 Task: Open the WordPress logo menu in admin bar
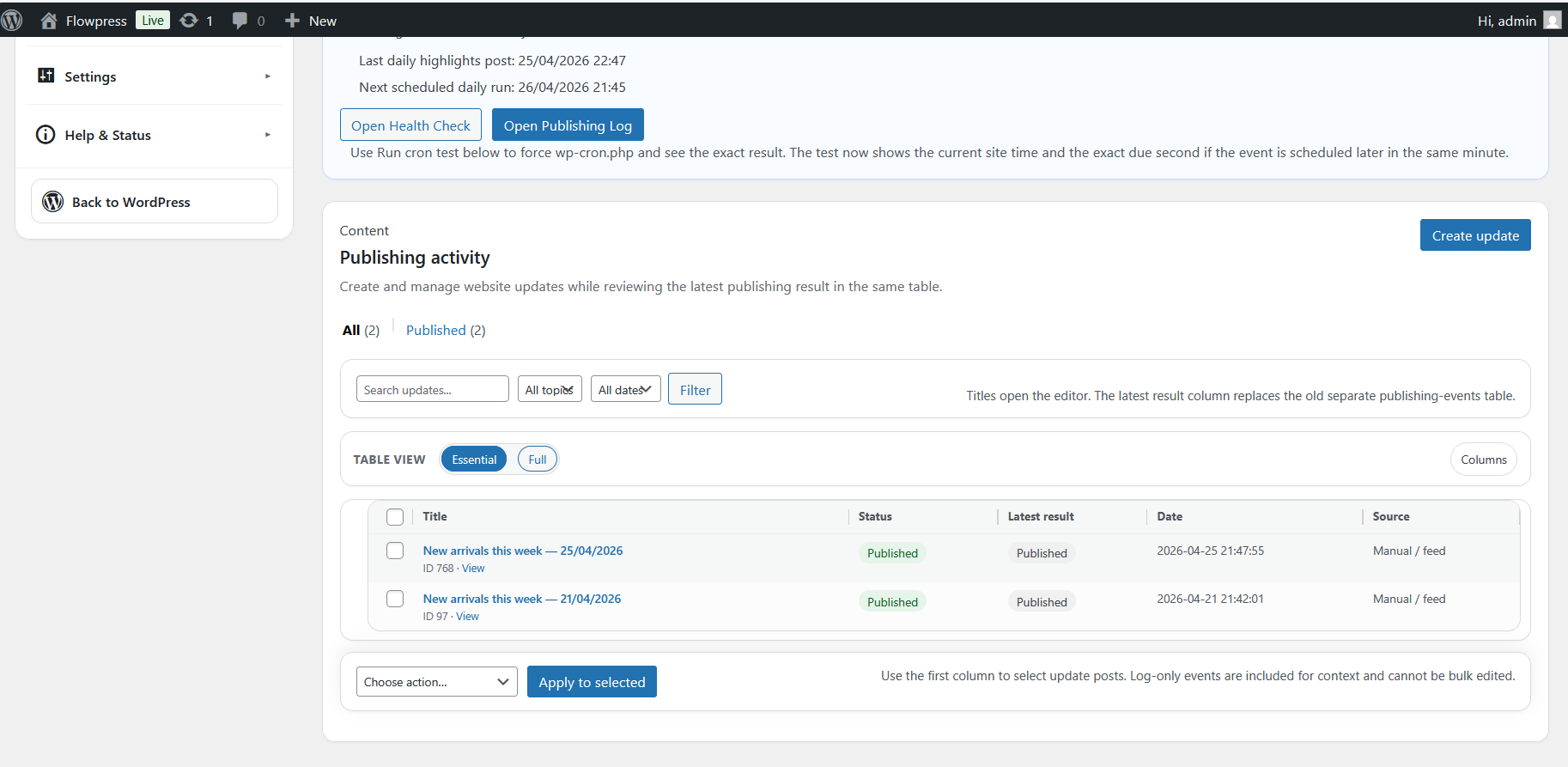click(x=12, y=20)
